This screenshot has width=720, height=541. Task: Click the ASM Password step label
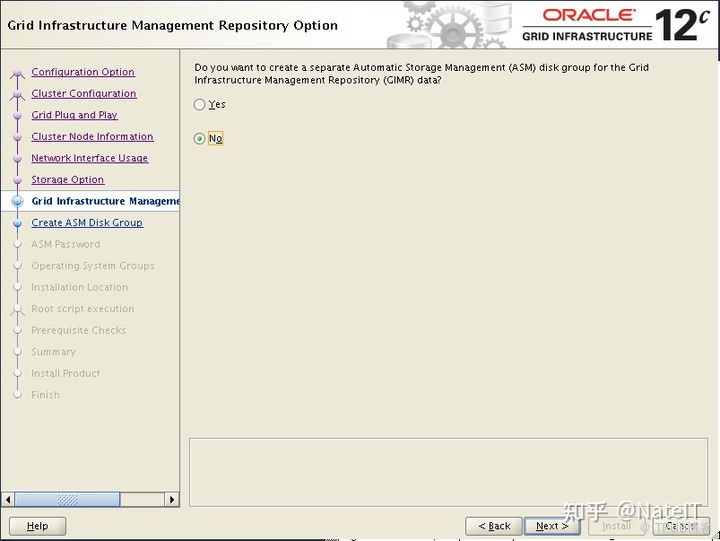pos(66,244)
